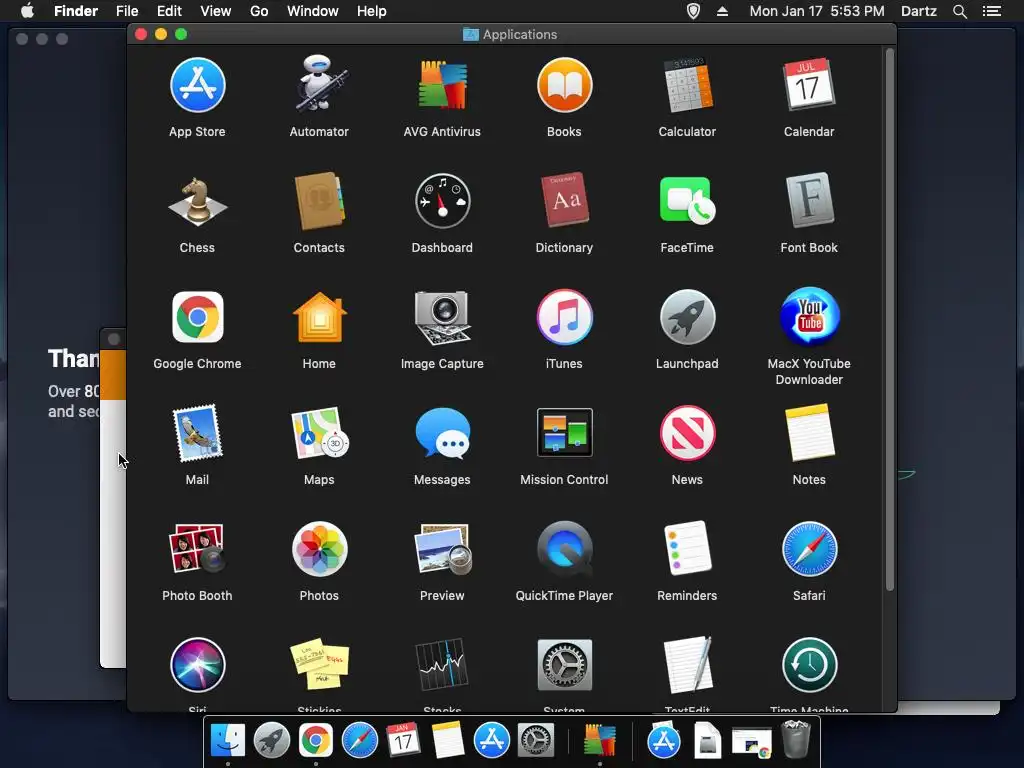
Task: Click Chrome in the Dock
Action: tap(316, 741)
